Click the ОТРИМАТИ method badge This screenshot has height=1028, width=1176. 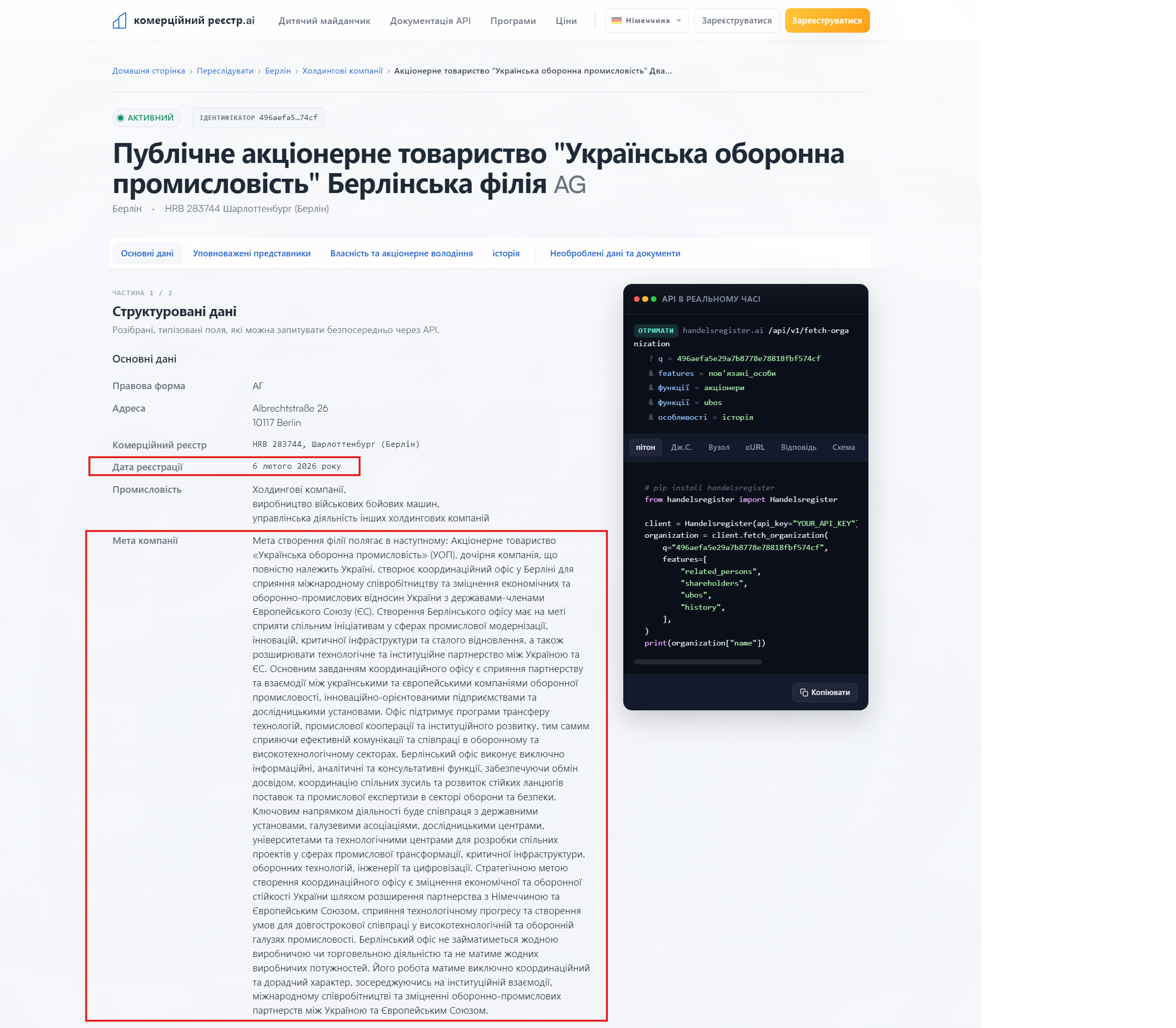pos(655,330)
